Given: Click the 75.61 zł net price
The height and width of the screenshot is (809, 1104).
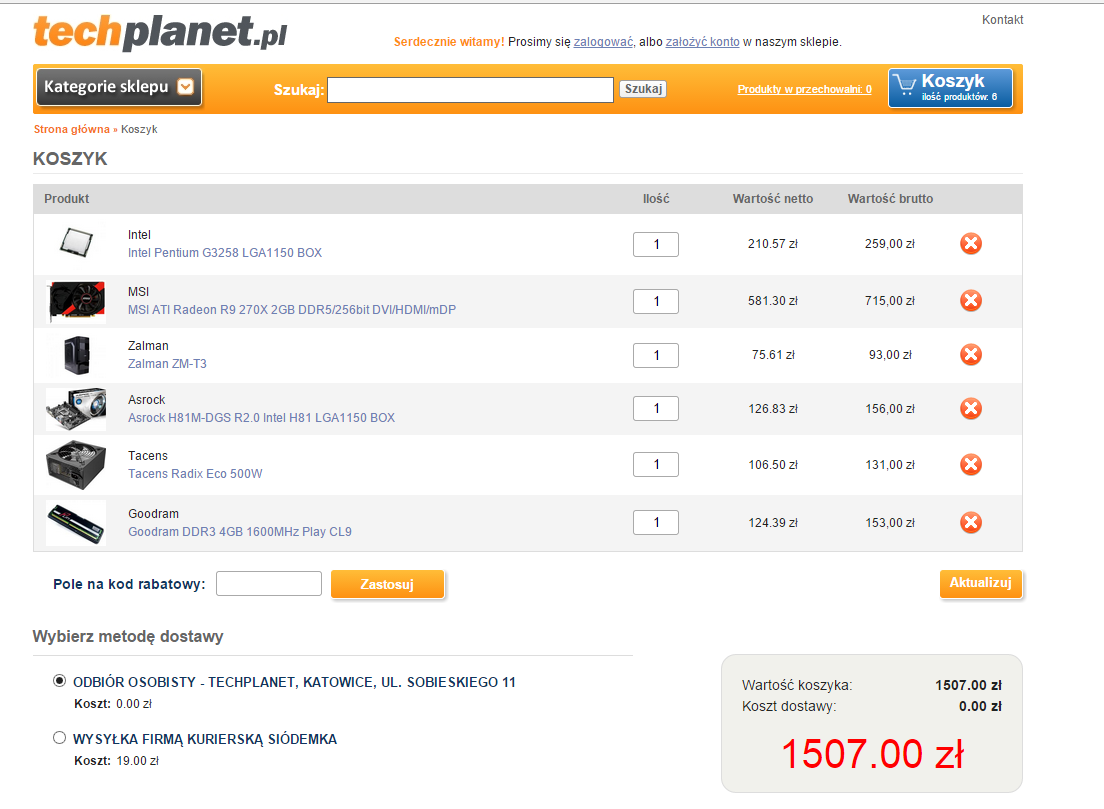Looking at the screenshot, I should coord(773,355).
